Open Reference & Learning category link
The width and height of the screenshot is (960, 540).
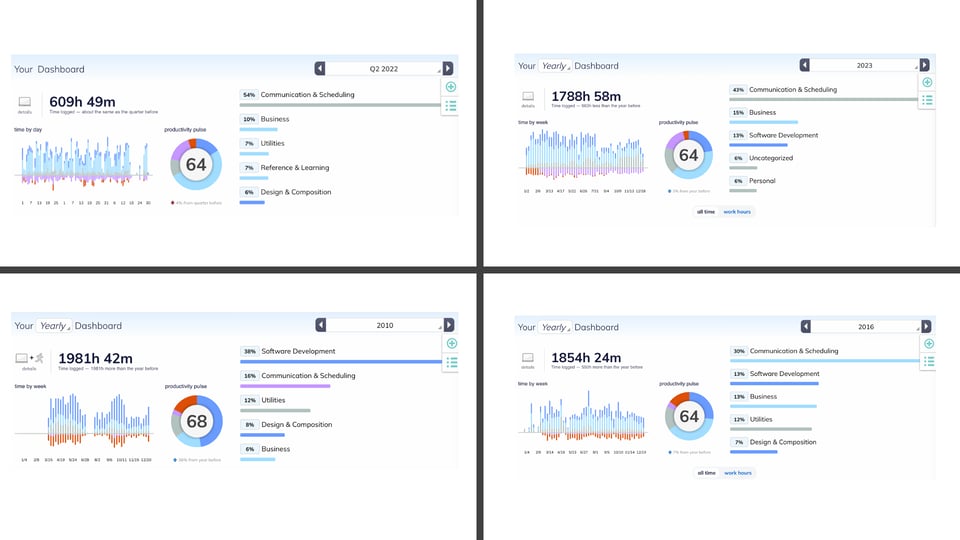tap(295, 167)
